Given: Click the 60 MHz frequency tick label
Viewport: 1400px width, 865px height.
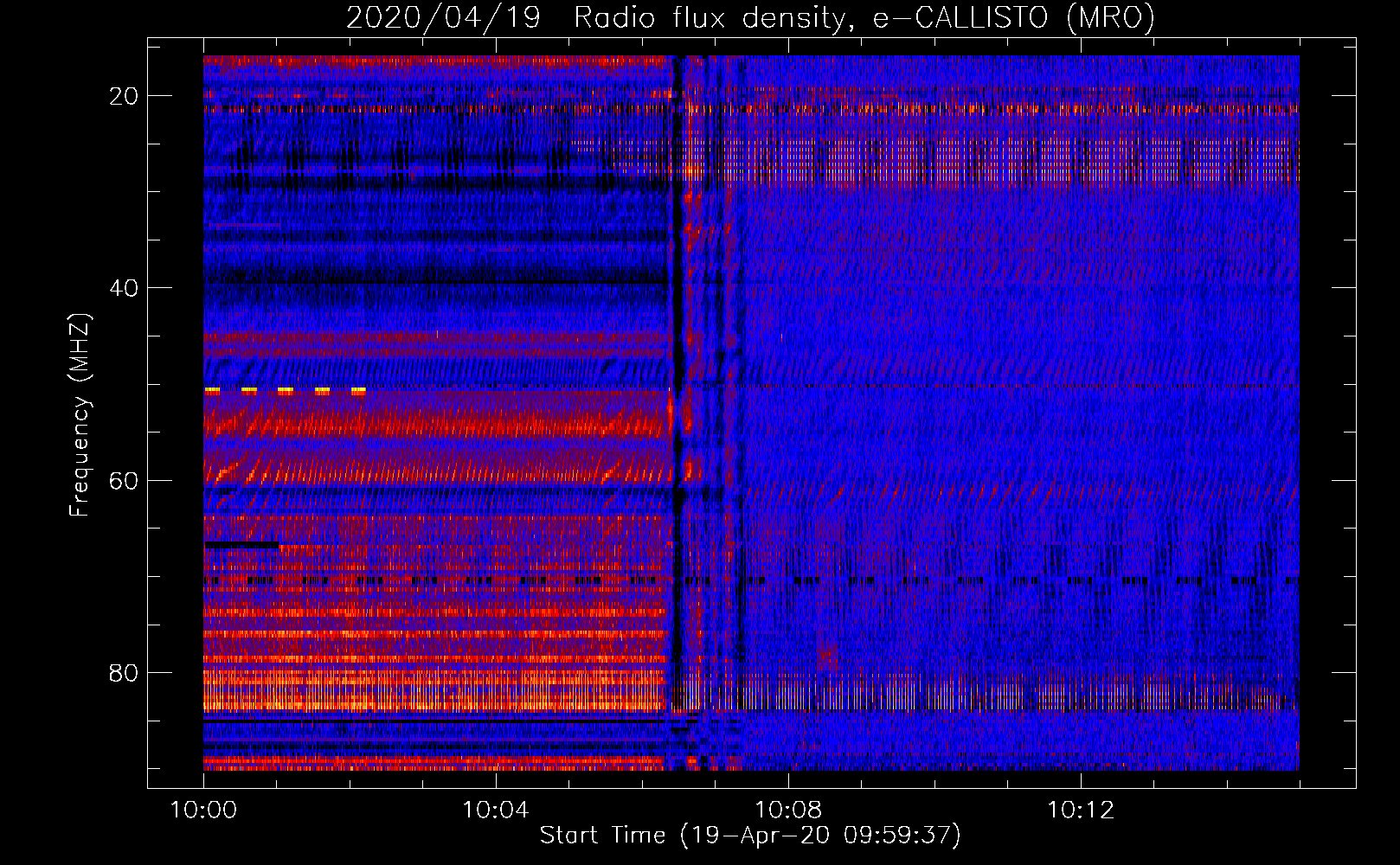Looking at the screenshot, I should tap(124, 480).
